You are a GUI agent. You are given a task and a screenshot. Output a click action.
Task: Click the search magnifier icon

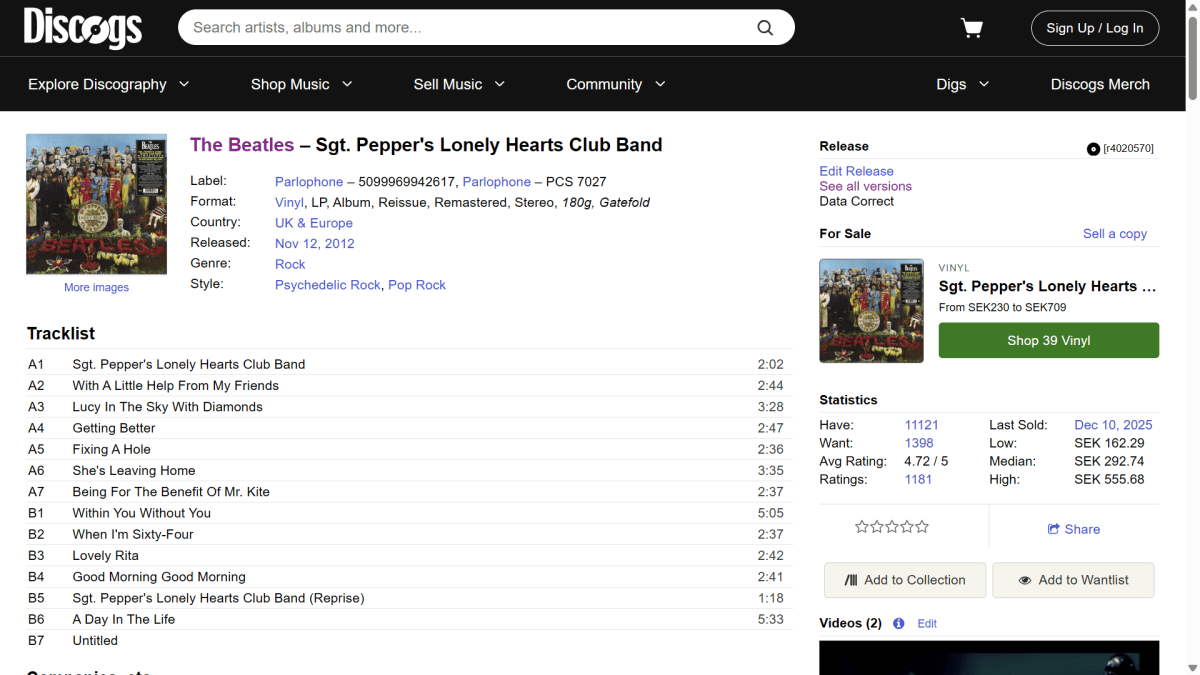765,28
